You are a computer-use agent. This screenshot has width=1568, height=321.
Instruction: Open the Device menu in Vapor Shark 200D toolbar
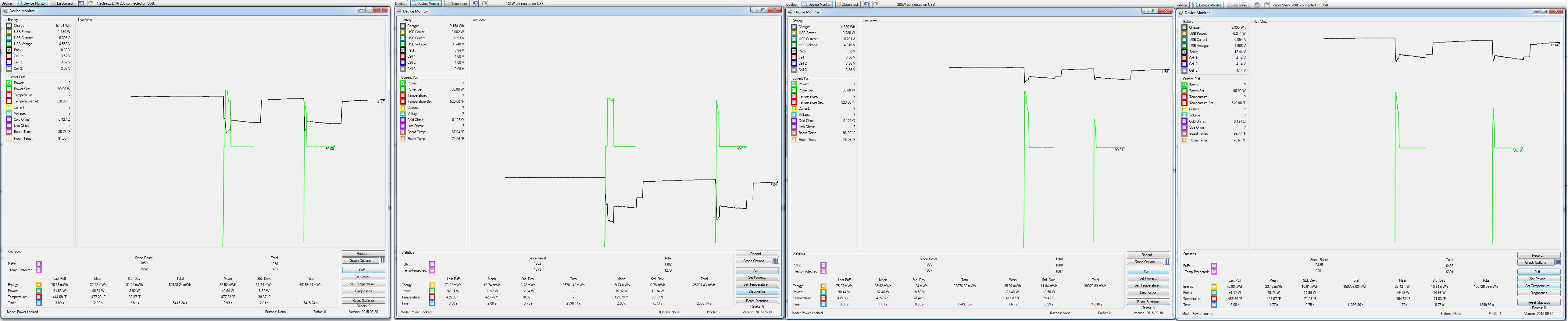[x=1182, y=5]
